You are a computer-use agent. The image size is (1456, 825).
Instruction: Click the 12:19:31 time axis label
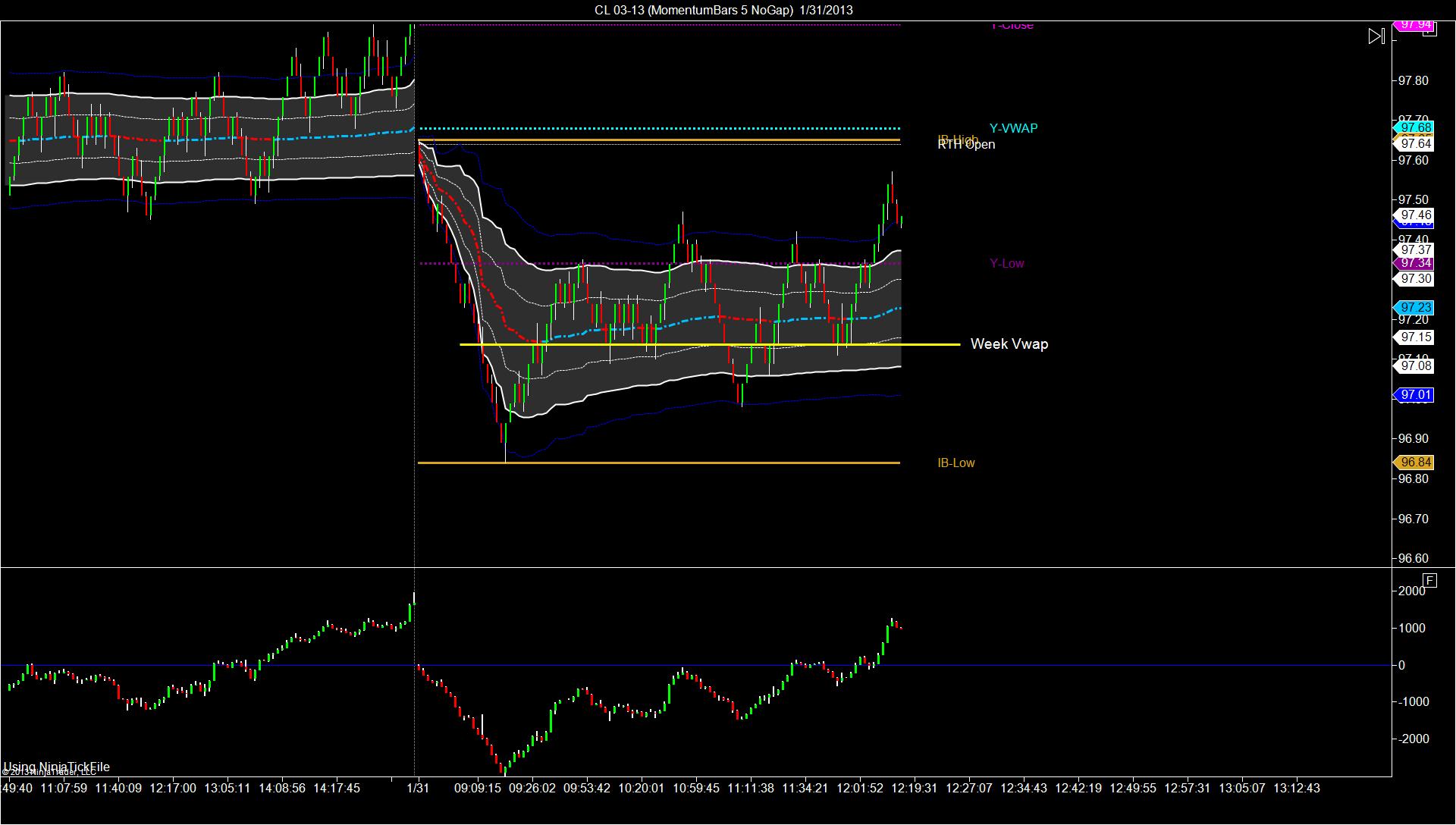click(915, 789)
